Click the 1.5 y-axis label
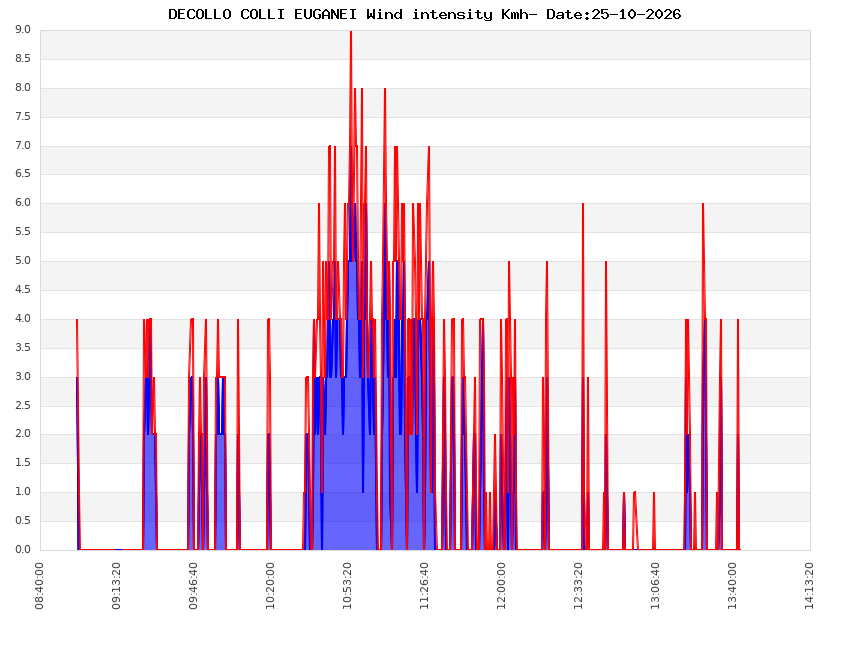This screenshot has width=850, height=650. pyautogui.click(x=23, y=463)
